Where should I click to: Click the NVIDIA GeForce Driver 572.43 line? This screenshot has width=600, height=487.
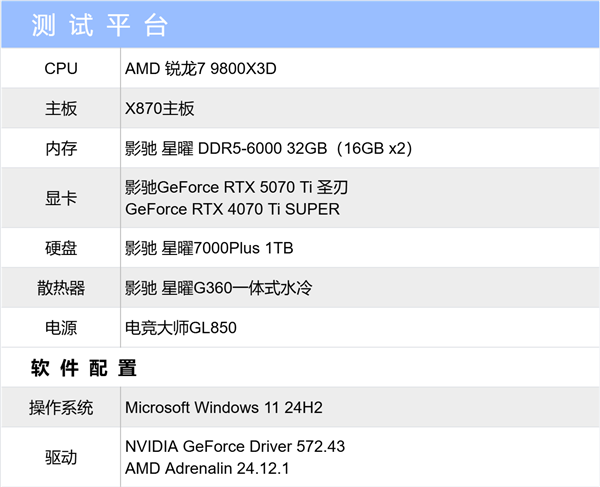[x=235, y=446]
